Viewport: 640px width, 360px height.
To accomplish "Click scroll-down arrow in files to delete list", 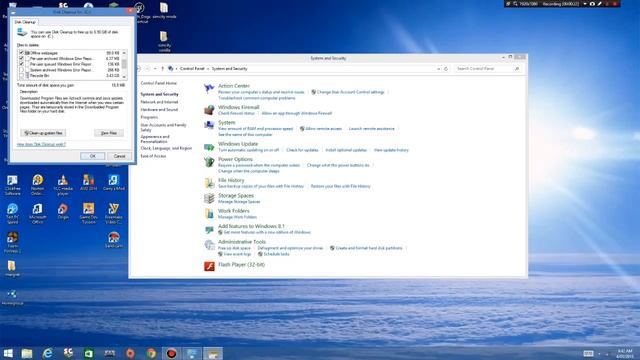I will 124,77.
